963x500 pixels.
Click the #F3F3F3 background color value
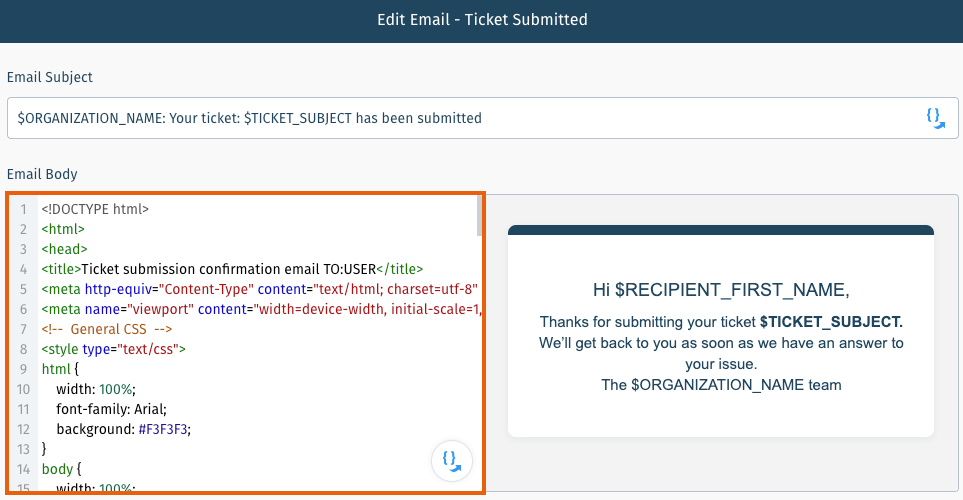163,429
